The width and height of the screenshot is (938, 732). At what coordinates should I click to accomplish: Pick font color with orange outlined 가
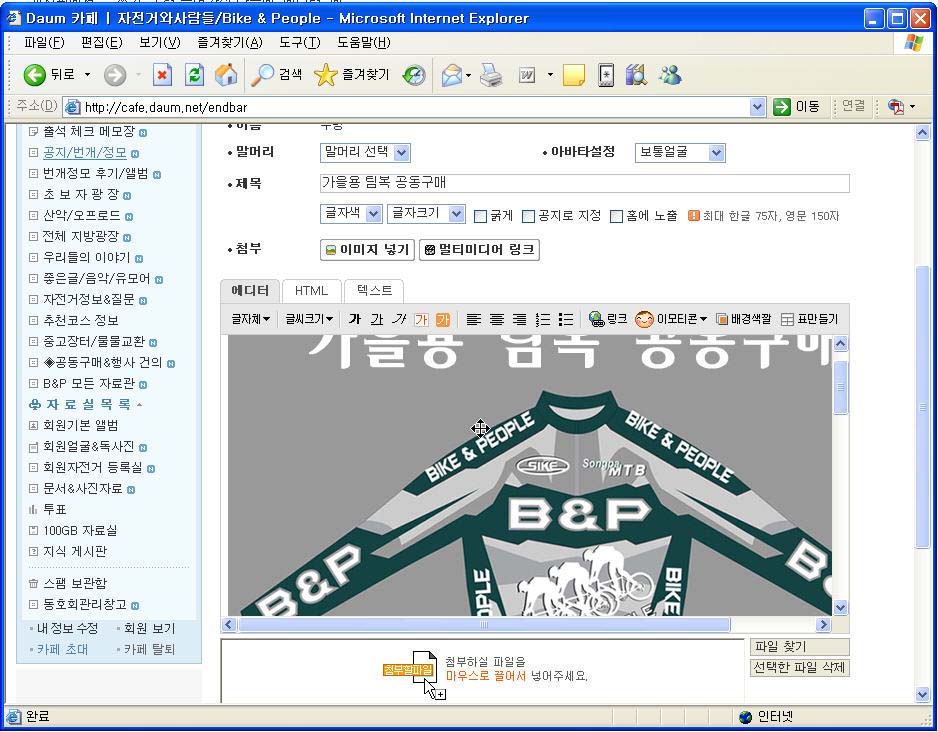421,319
